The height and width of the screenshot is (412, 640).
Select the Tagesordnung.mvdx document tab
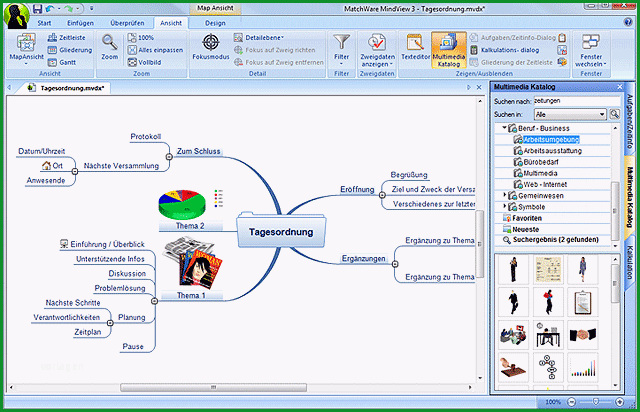pos(67,88)
